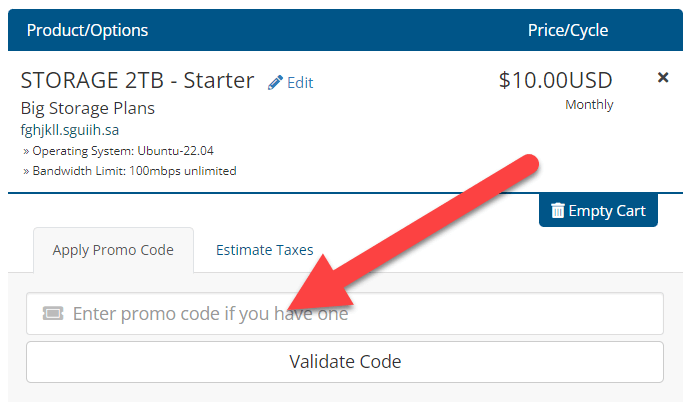Click the Price/Cycle column header
This screenshot has height=406, width=684.
tap(567, 30)
